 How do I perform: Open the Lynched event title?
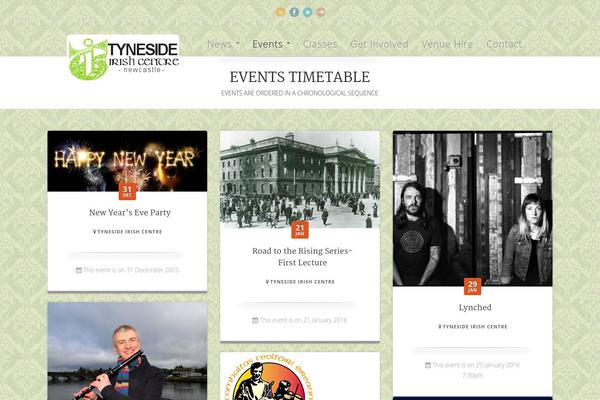[475, 307]
